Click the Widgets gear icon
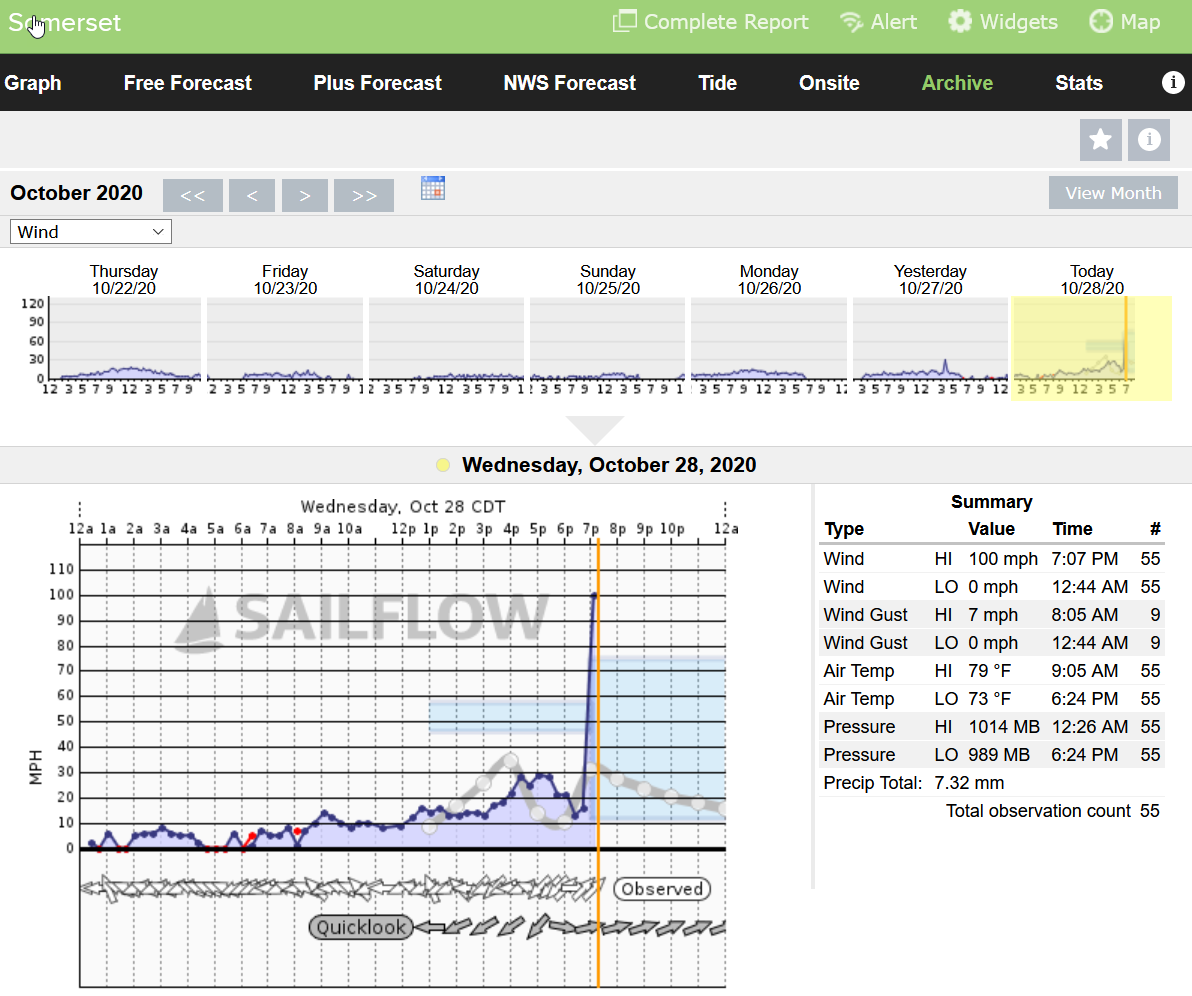The height and width of the screenshot is (996, 1192). (959, 21)
